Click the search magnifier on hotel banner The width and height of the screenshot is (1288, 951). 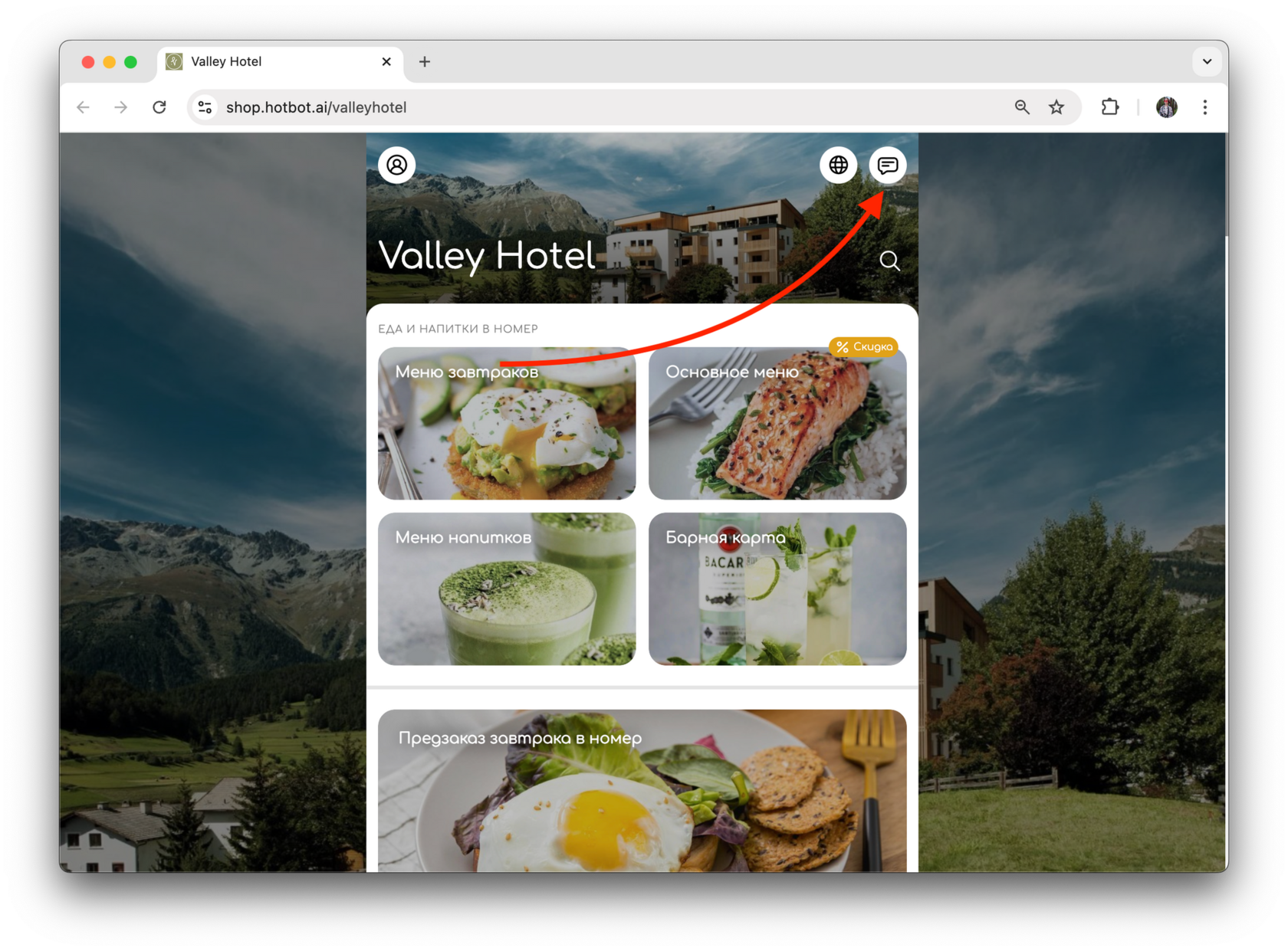pyautogui.click(x=889, y=261)
